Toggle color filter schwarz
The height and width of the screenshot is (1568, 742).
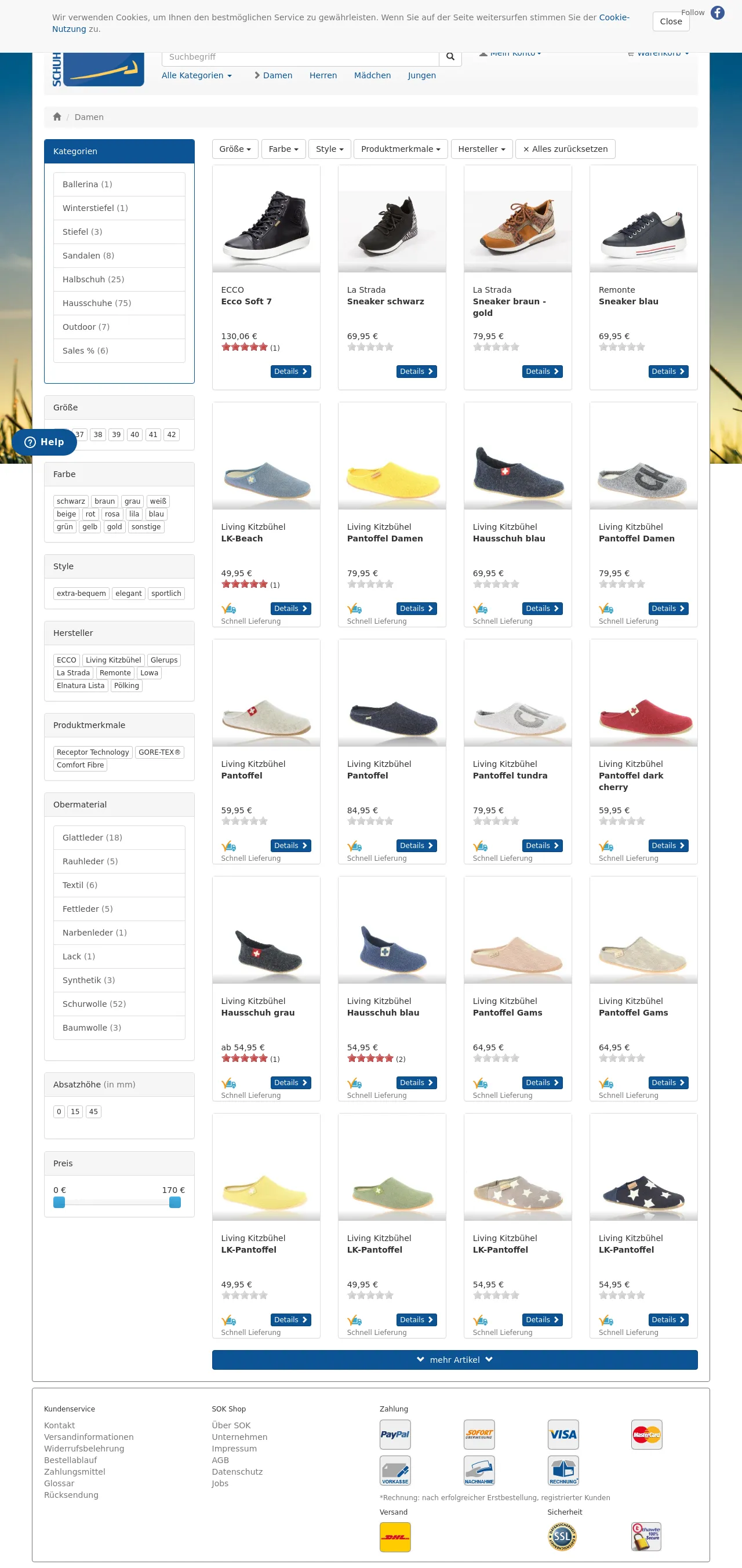pos(71,501)
